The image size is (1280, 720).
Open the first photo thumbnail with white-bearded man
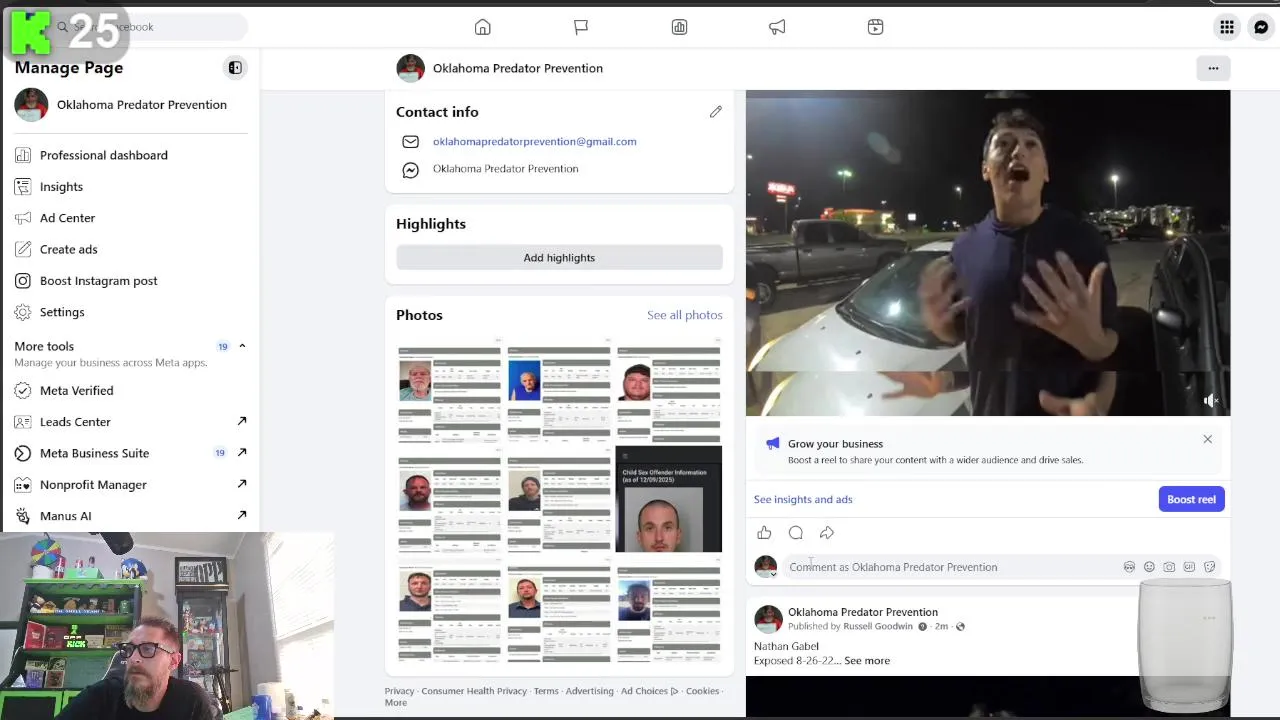[449, 389]
